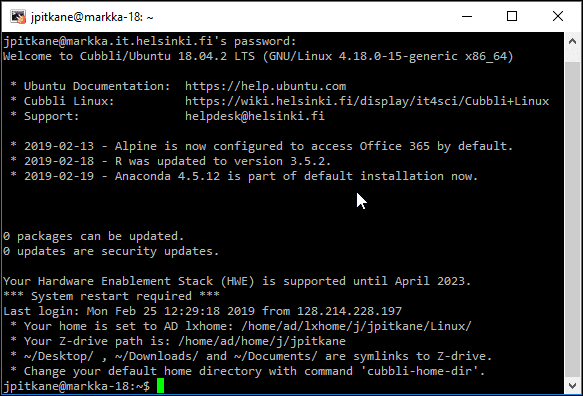Click the '0 packages can be updated' line

click(x=94, y=236)
